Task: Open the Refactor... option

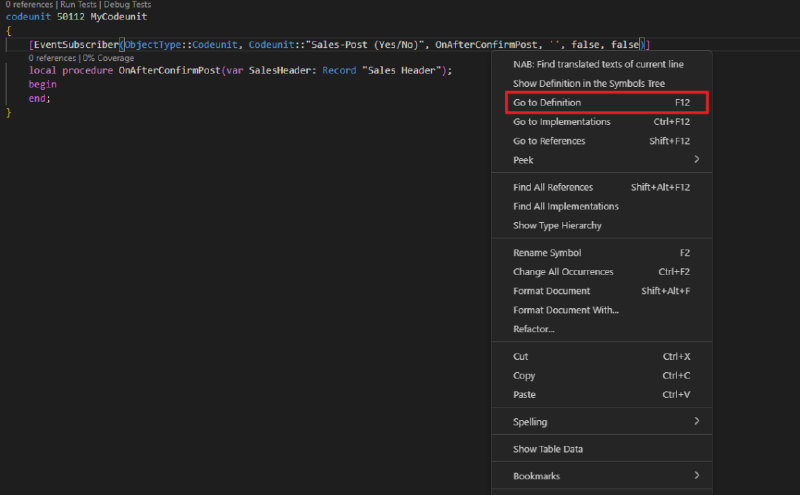Action: (x=534, y=329)
